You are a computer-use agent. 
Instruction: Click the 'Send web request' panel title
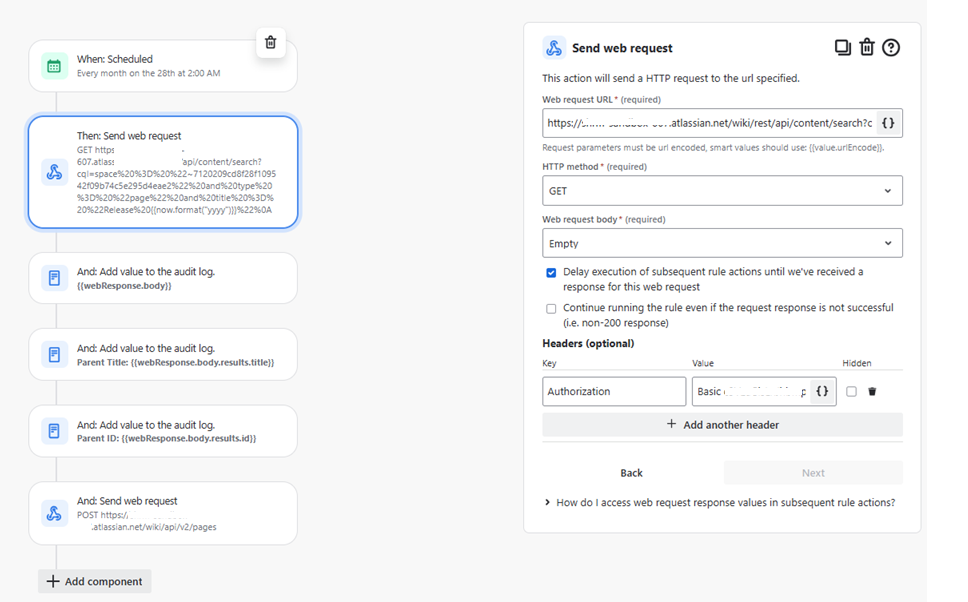pyautogui.click(x=622, y=48)
